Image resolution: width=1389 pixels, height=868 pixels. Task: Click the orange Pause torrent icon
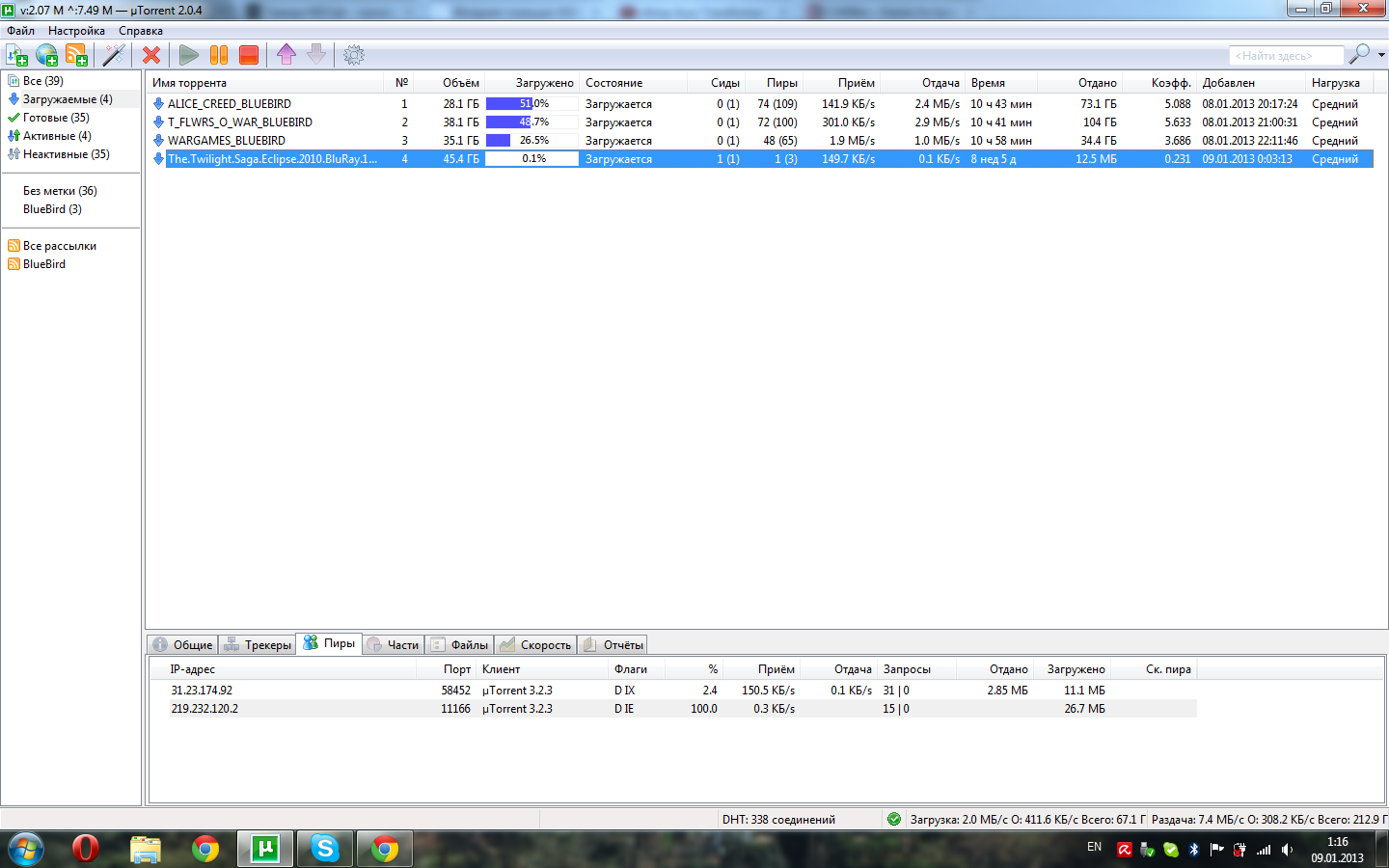click(x=219, y=55)
